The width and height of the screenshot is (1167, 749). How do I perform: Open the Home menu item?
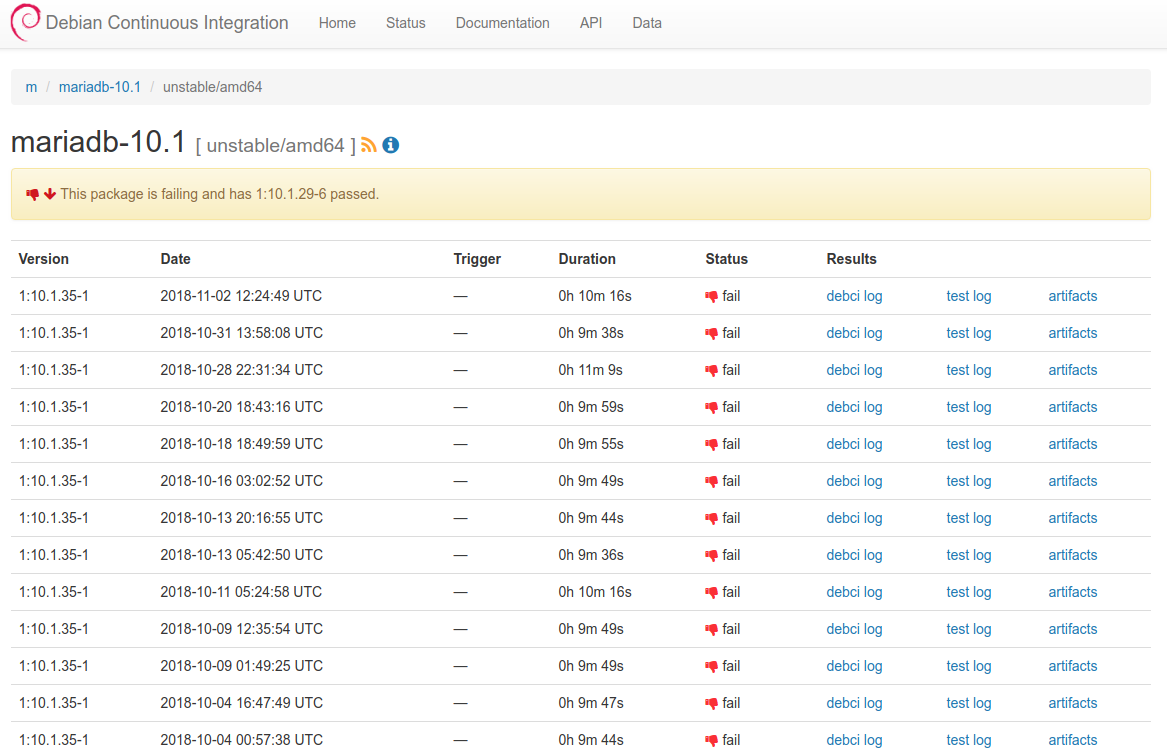point(337,23)
